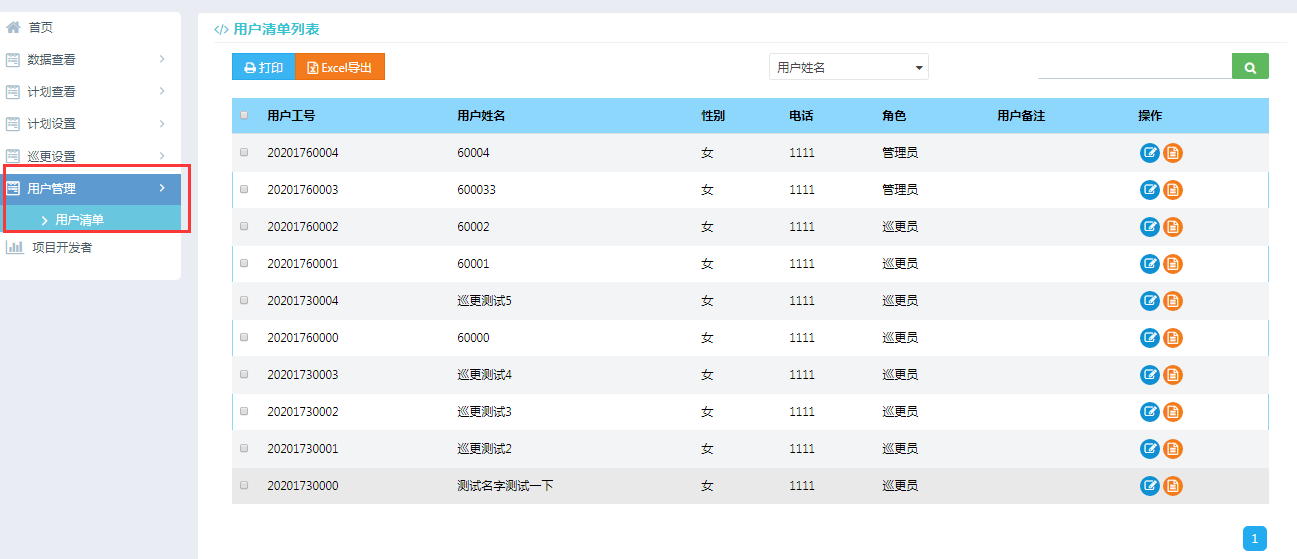Open 用户清单 submenu item
1297x559 pixels.
pos(80,220)
